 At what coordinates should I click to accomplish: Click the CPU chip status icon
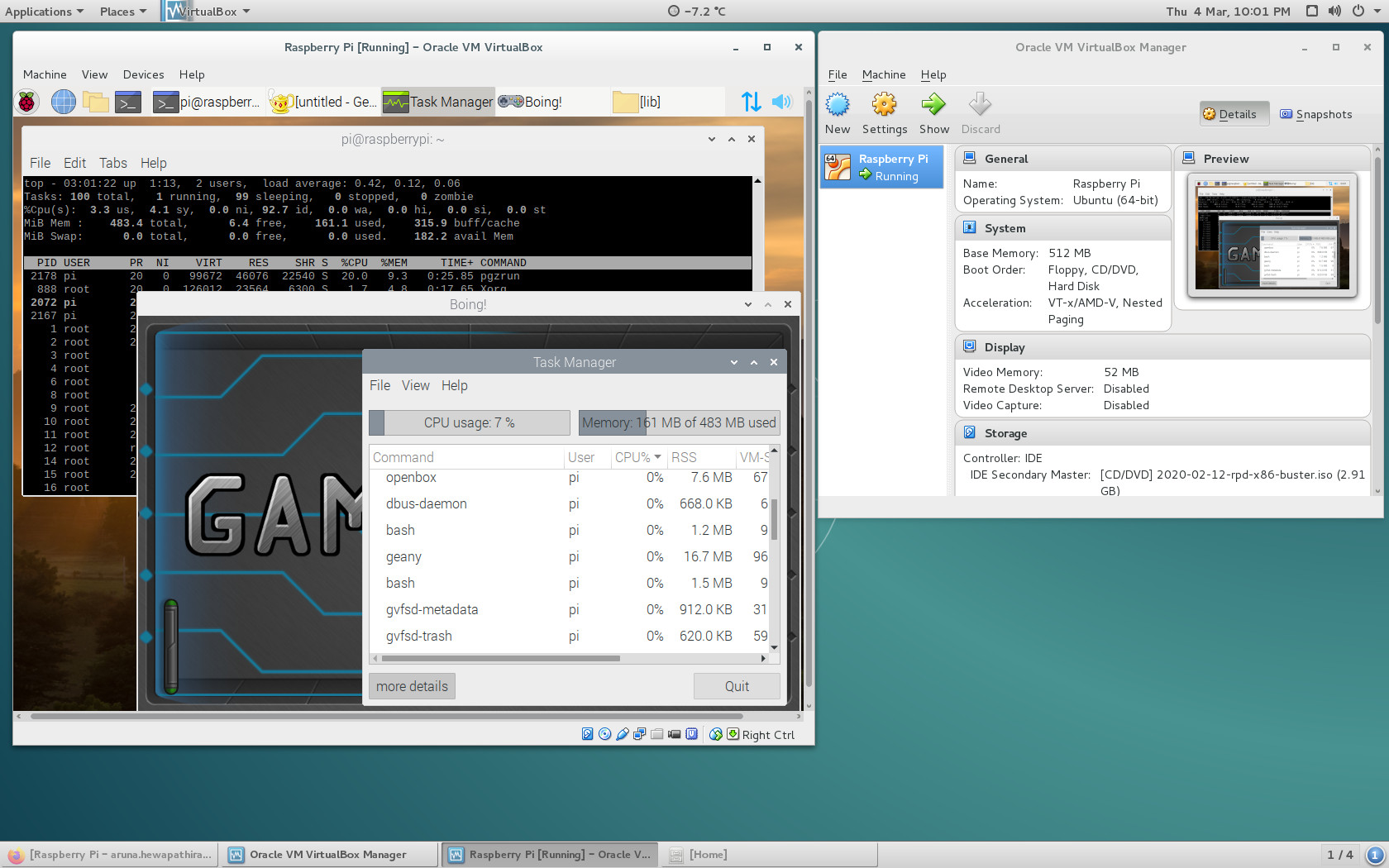coord(692,734)
